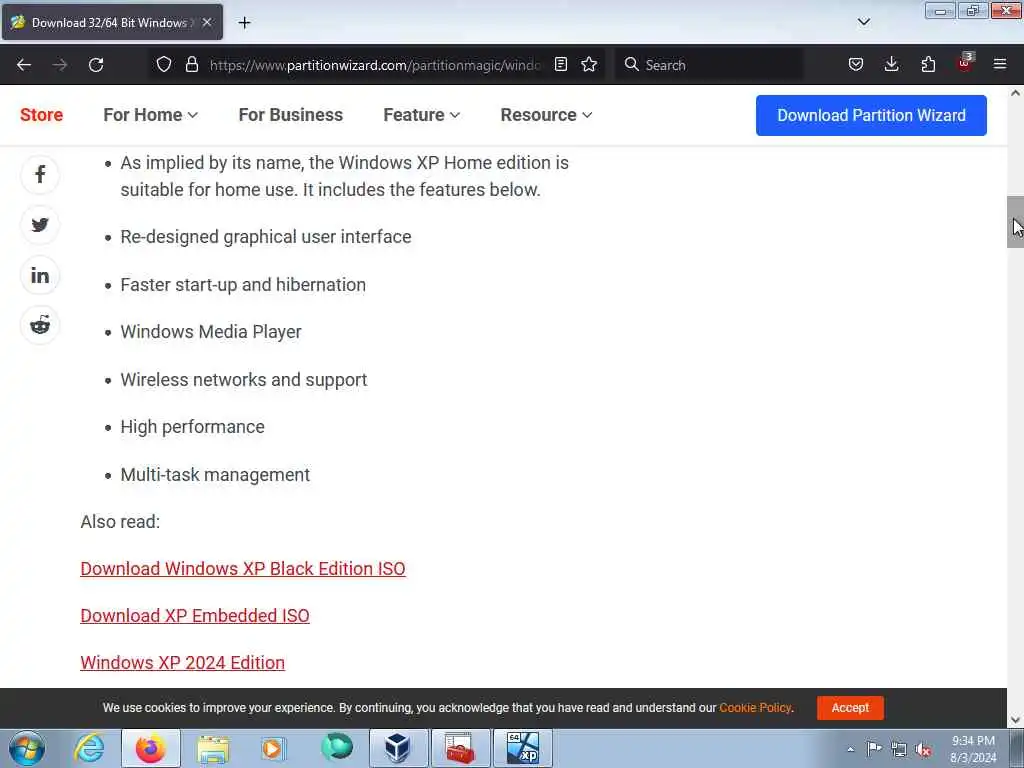Open the Firefox hamburger application menu

pos(1000,65)
